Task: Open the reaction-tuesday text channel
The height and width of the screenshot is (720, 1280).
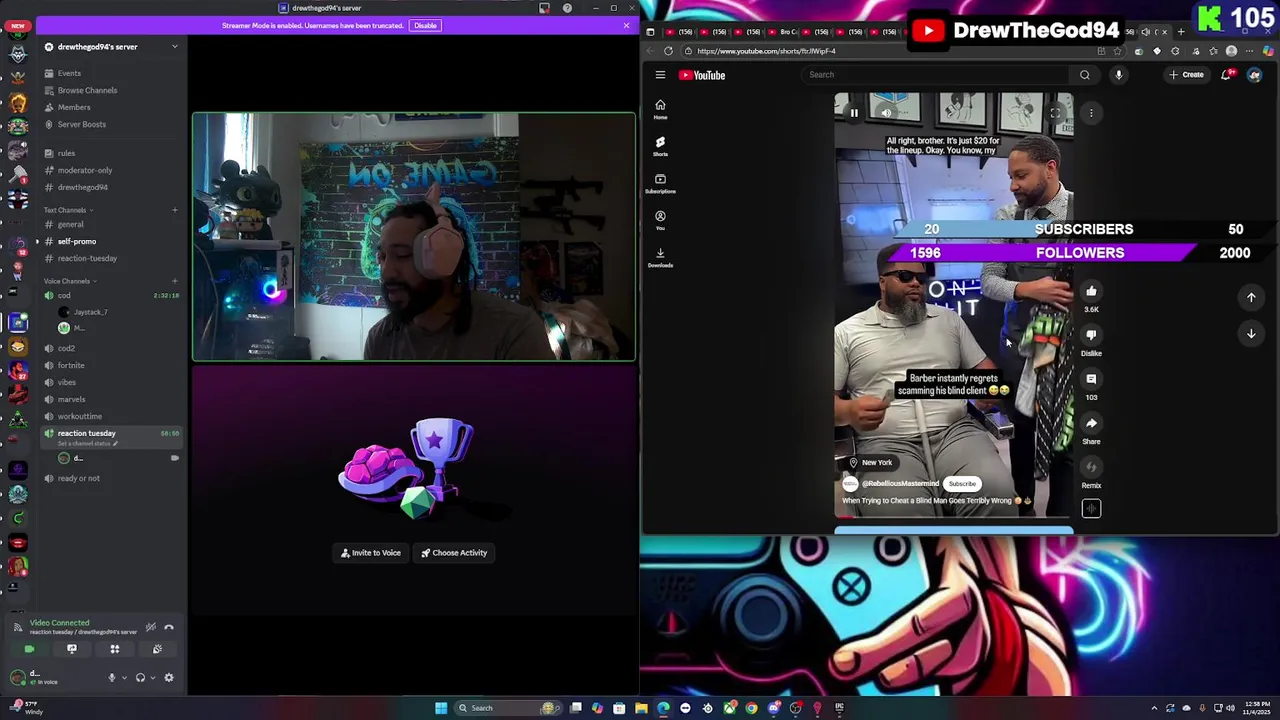Action: coord(87,258)
